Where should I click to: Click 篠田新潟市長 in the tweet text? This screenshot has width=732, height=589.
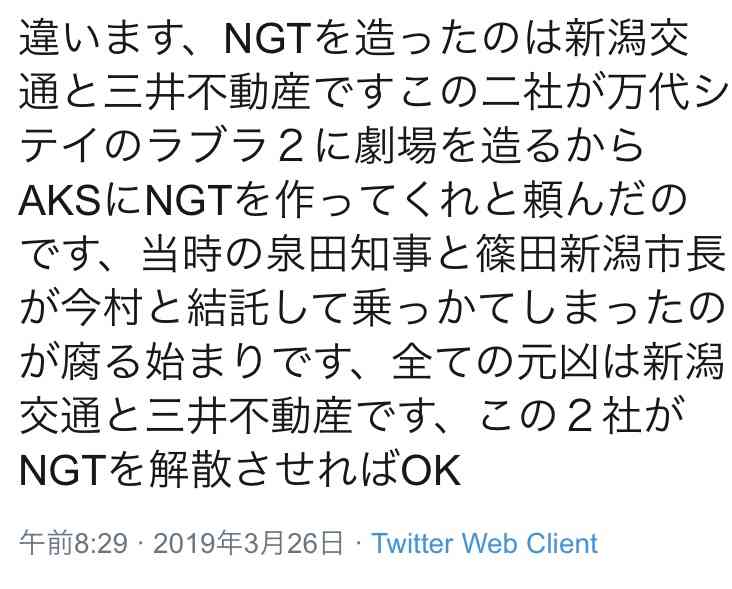[601, 254]
